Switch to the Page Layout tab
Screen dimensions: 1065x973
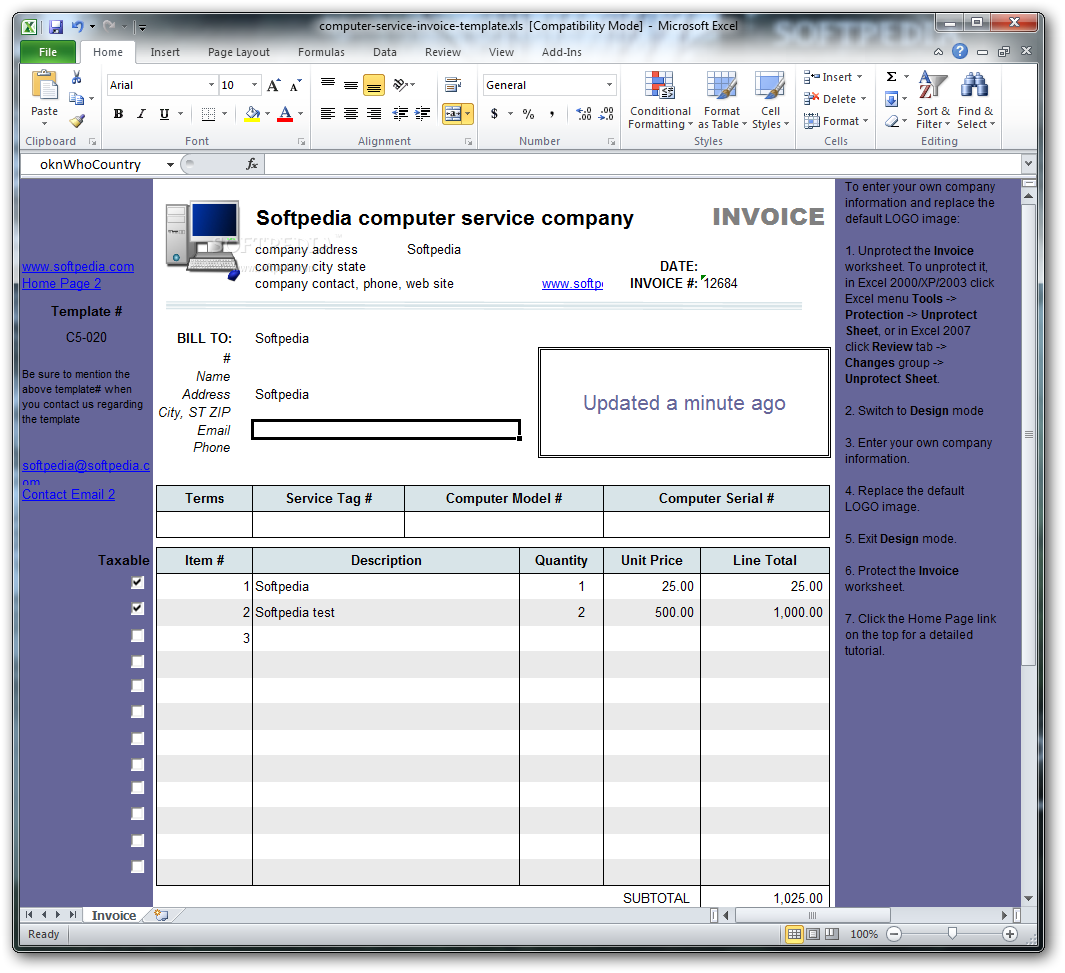(x=238, y=52)
